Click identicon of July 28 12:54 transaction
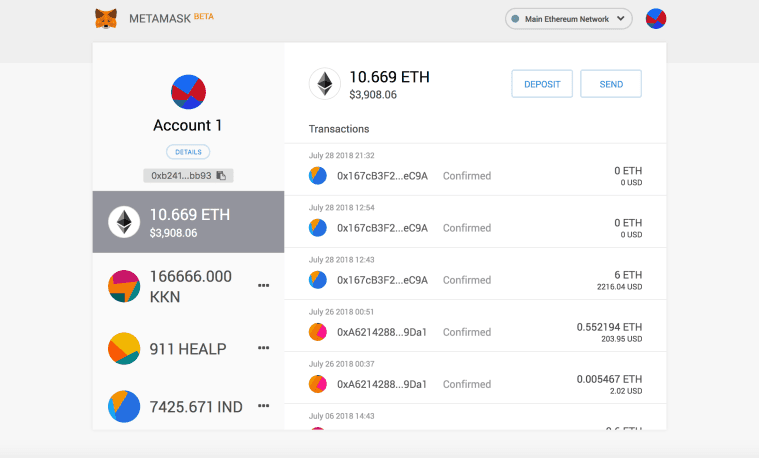The image size is (759, 458). pos(318,228)
